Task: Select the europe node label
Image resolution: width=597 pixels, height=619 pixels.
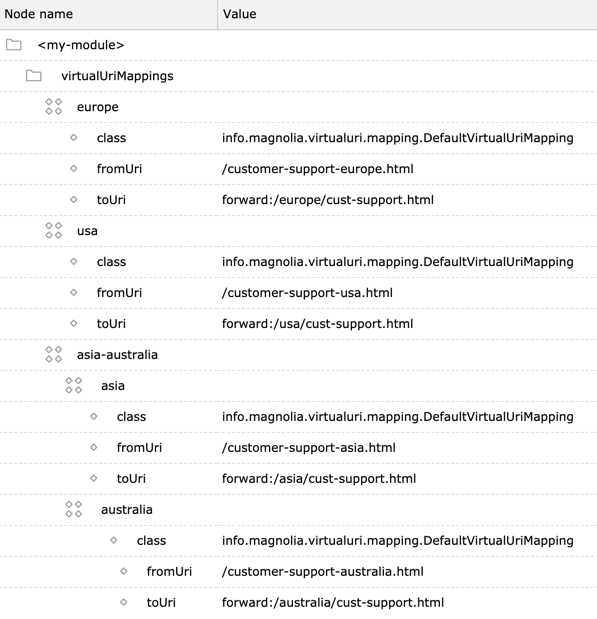Action: (98, 107)
